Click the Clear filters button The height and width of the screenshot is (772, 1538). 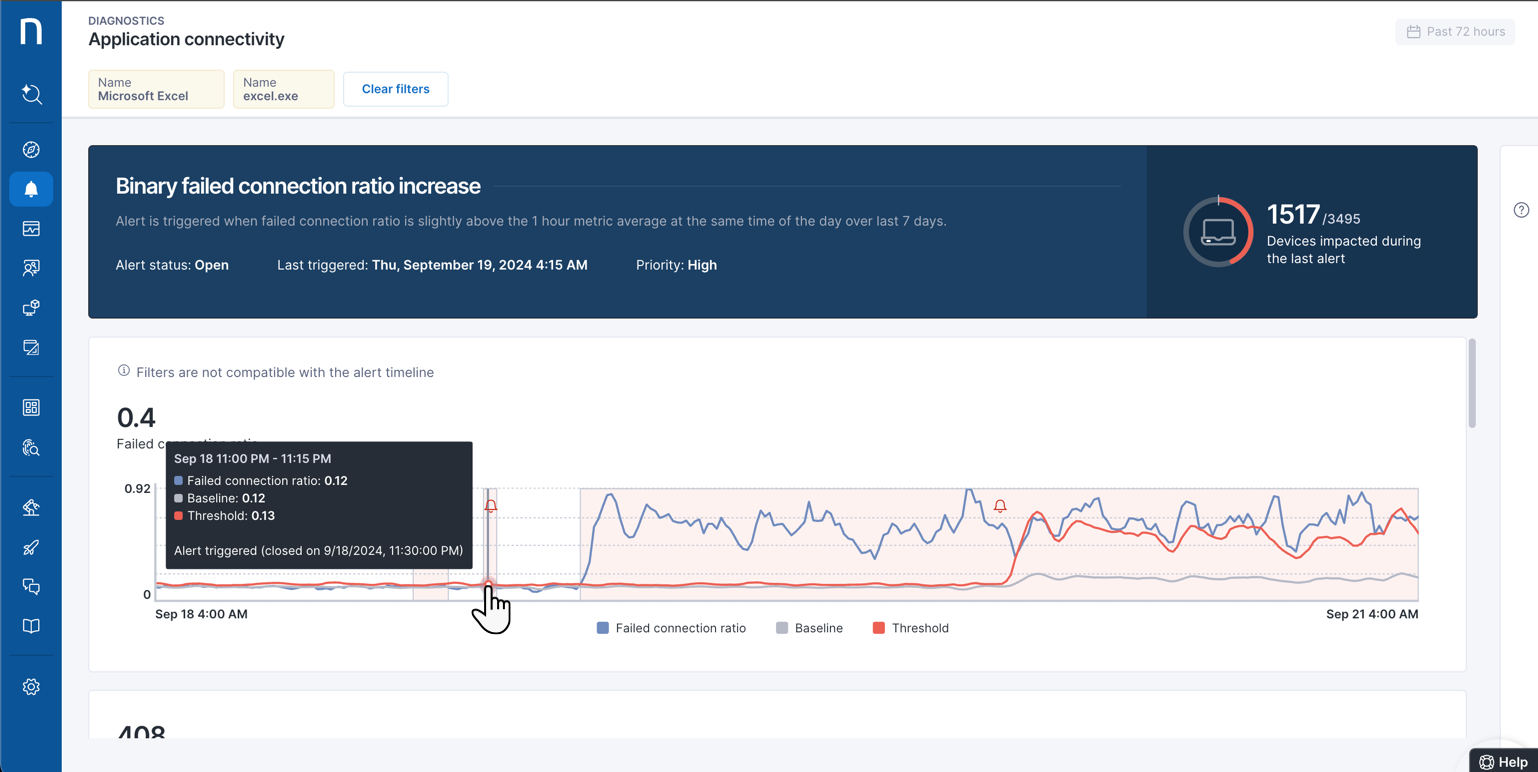(396, 89)
